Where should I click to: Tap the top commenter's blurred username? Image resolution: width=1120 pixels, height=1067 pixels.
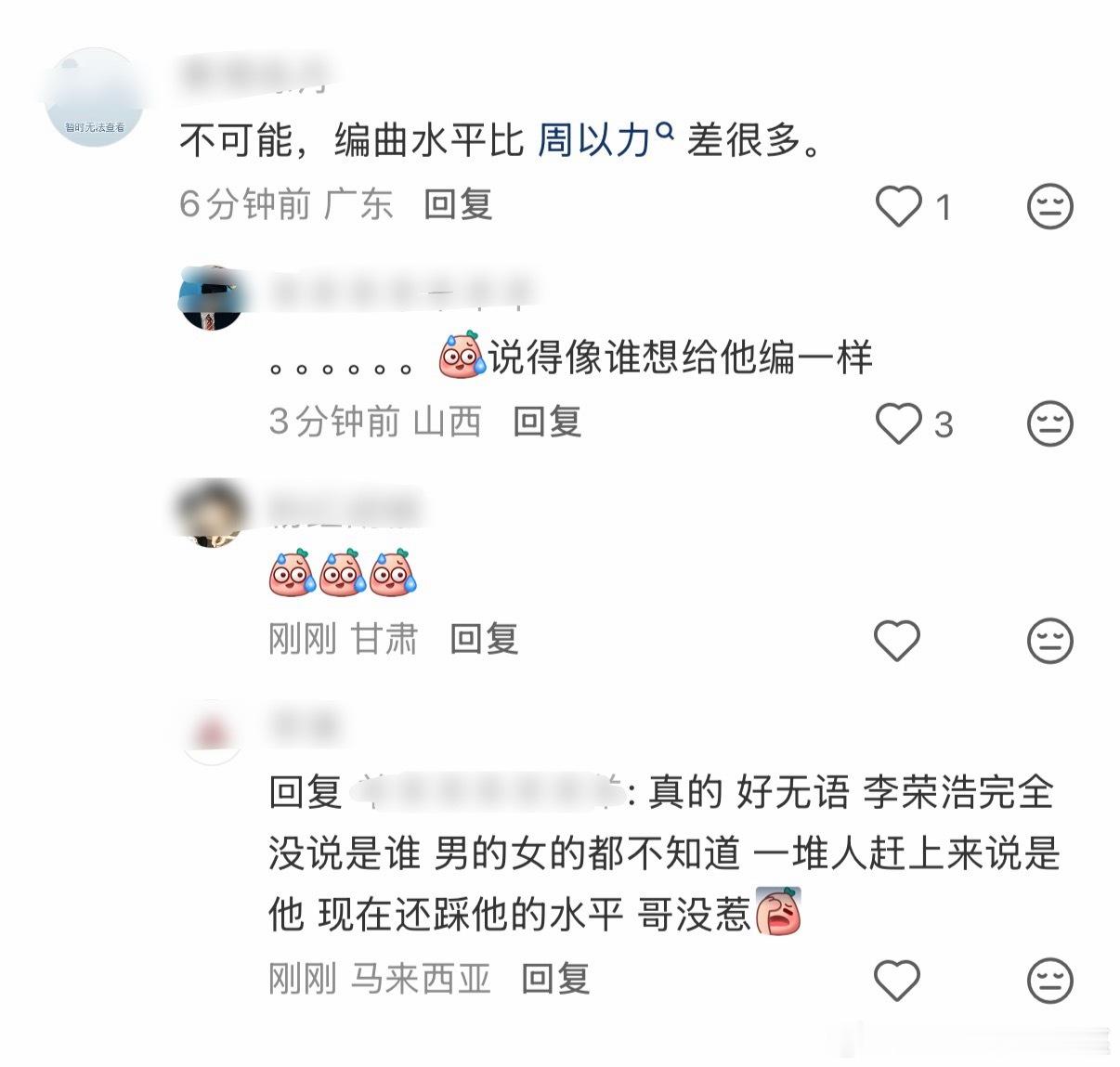coord(254,75)
